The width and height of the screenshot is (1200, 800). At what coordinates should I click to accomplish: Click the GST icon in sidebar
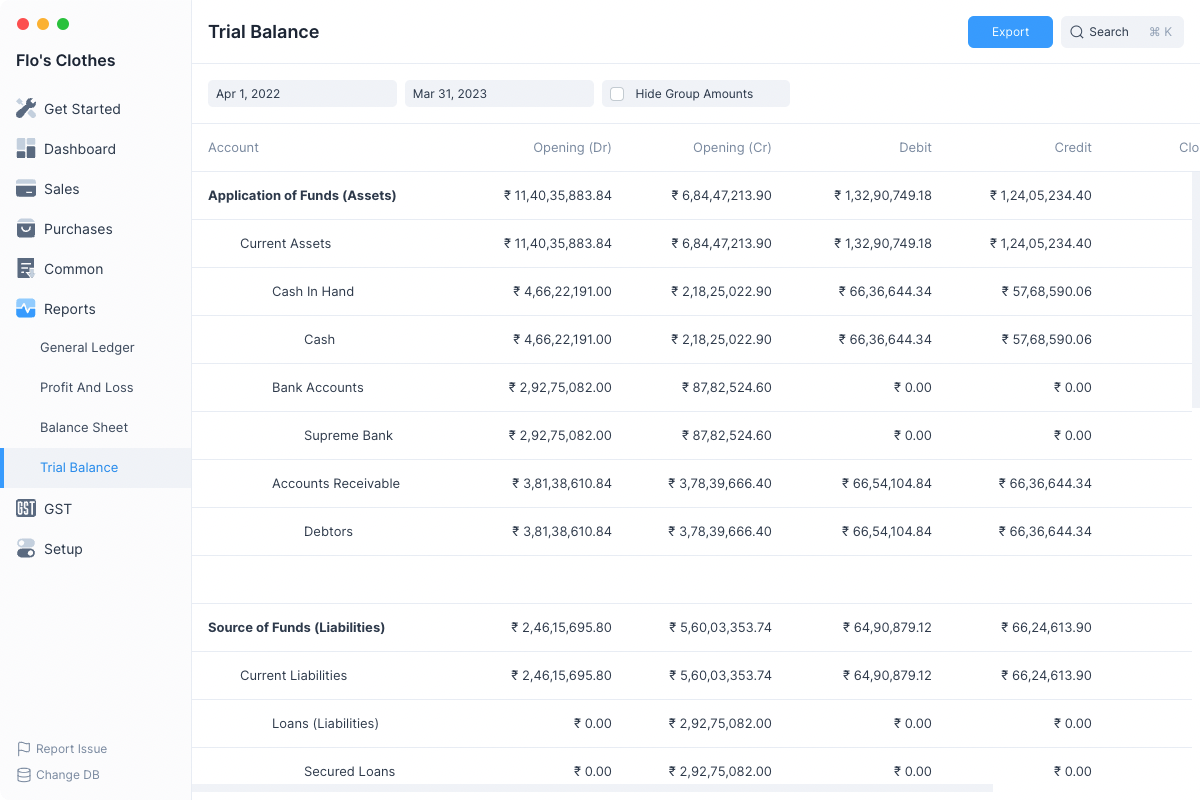(26, 509)
